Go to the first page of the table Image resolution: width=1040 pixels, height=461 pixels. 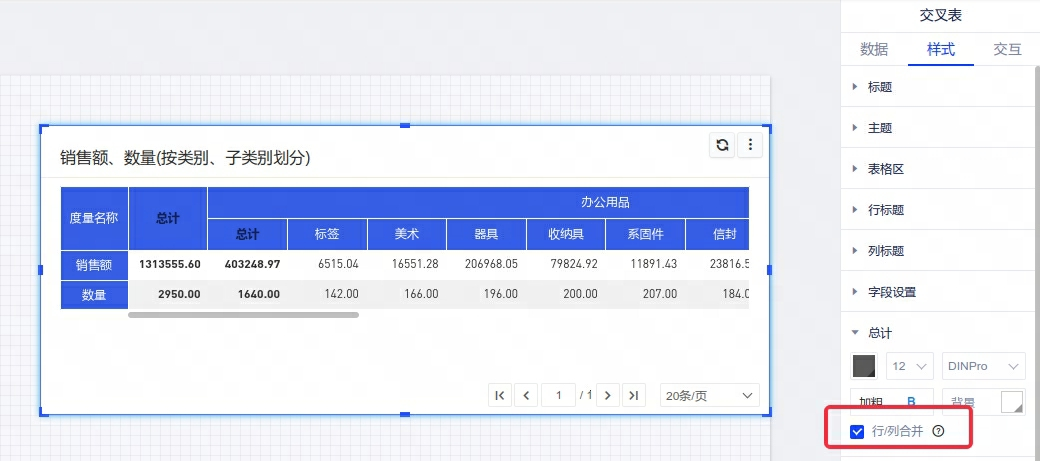coord(500,395)
